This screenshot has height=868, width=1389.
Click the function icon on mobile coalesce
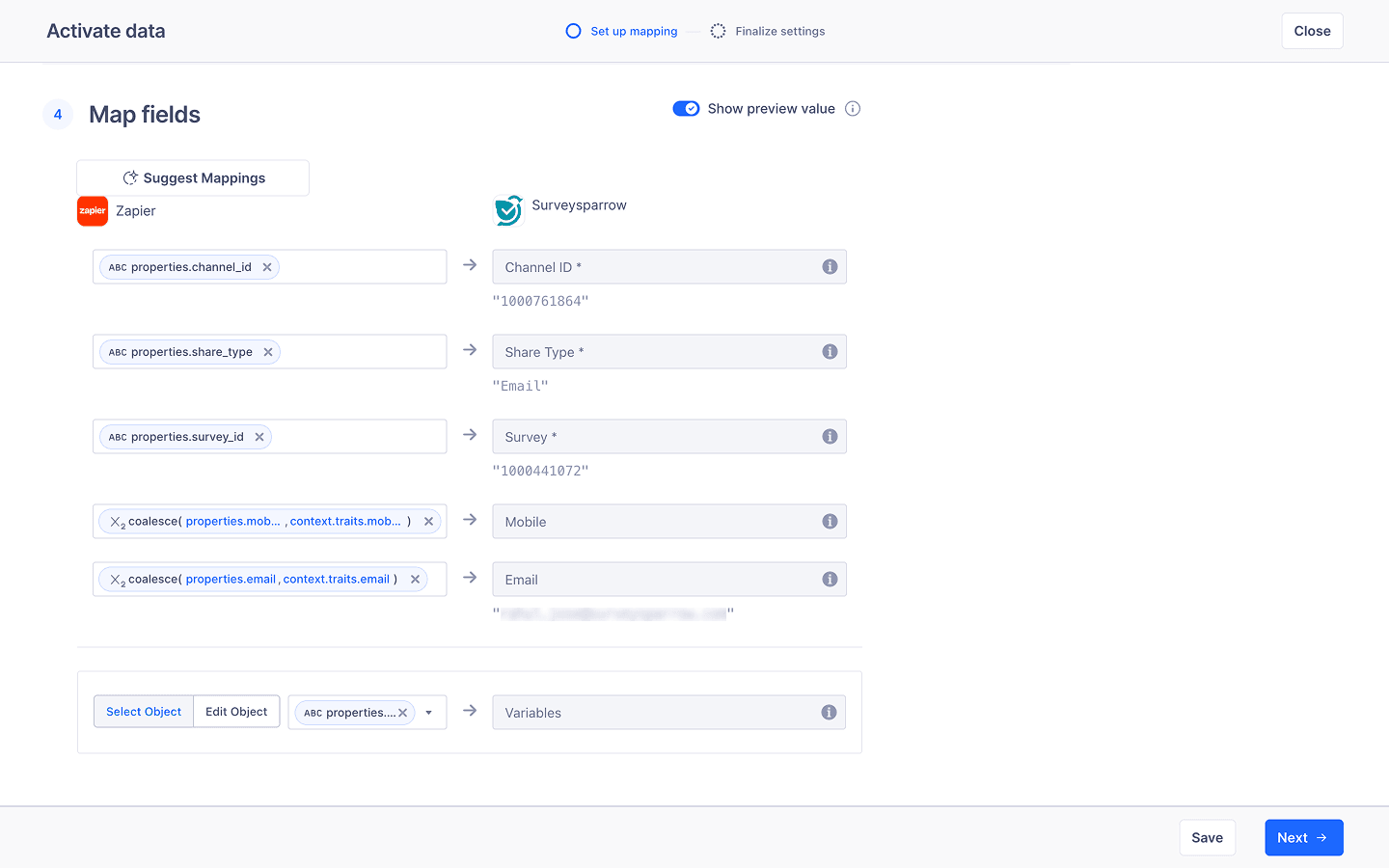coord(118,523)
